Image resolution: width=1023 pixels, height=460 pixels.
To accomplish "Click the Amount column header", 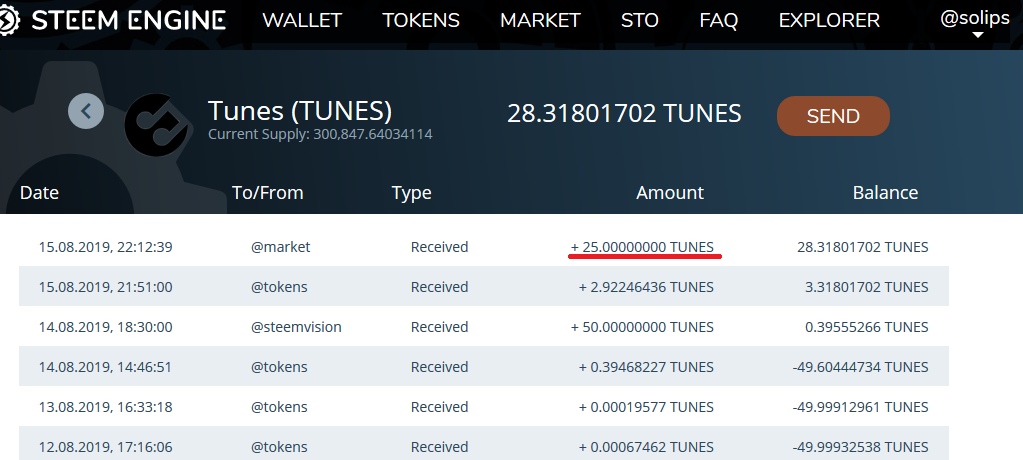I will point(670,192).
